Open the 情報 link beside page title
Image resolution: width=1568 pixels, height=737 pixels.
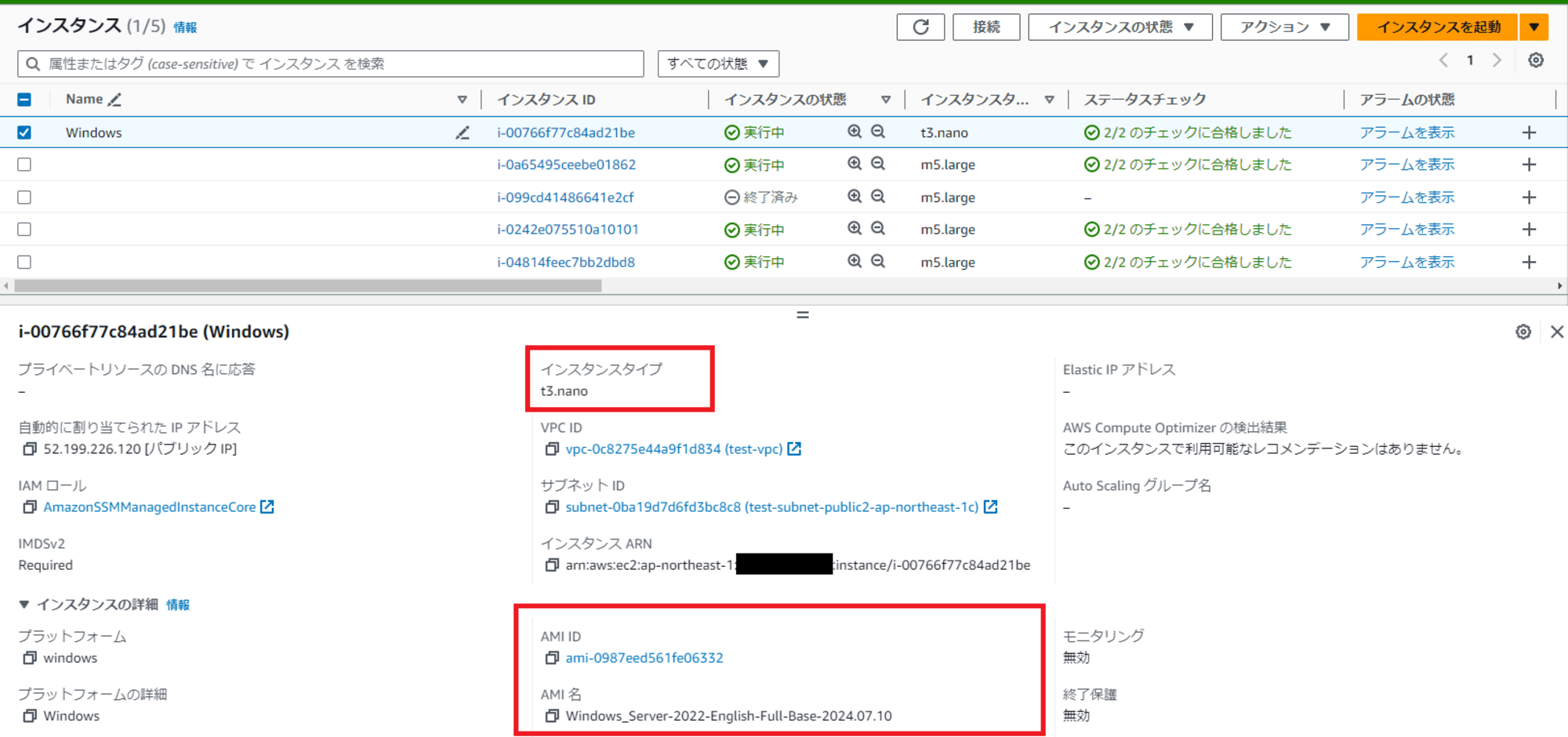(185, 27)
